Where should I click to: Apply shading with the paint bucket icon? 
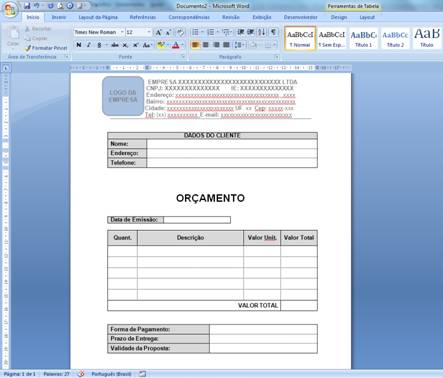coord(253,45)
